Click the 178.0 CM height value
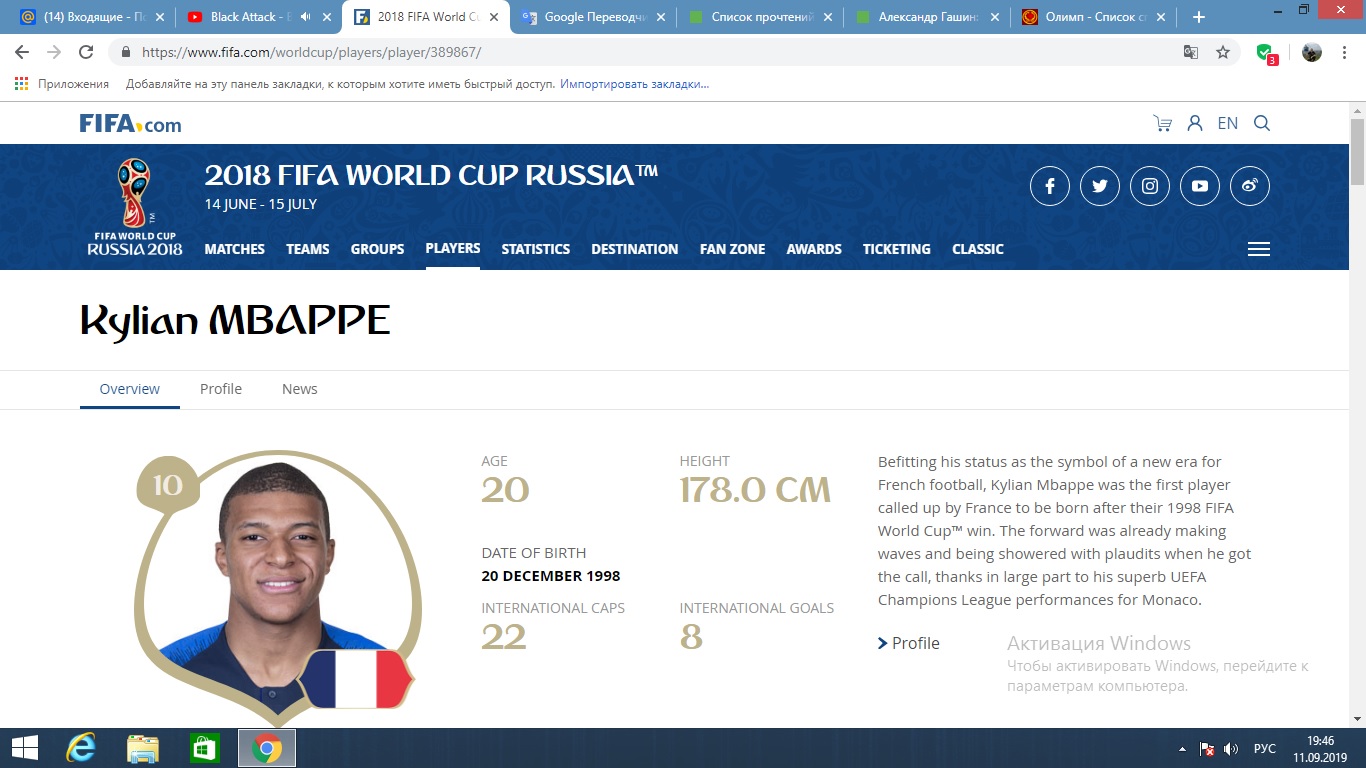Viewport: 1366px width, 768px height. (x=755, y=490)
